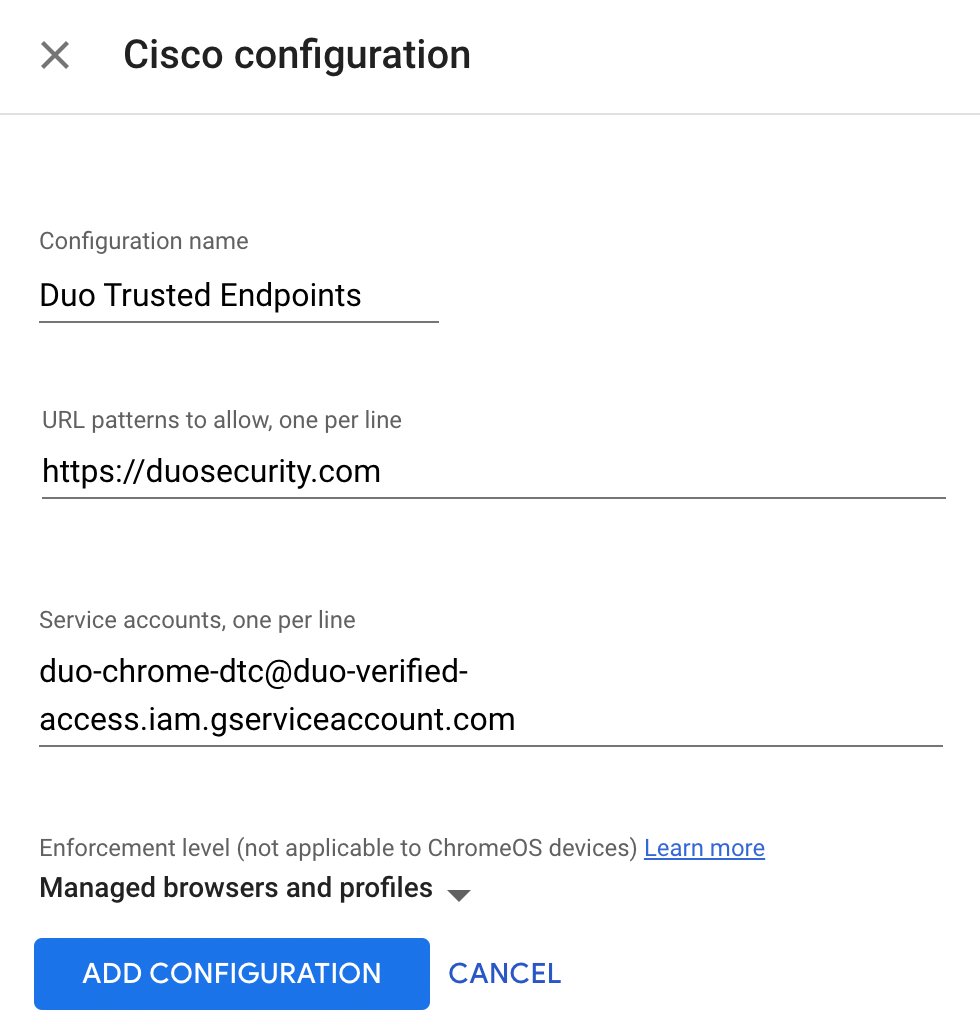Click the X icon beside the title
Screen dimensions: 980x1034
(x=55, y=55)
